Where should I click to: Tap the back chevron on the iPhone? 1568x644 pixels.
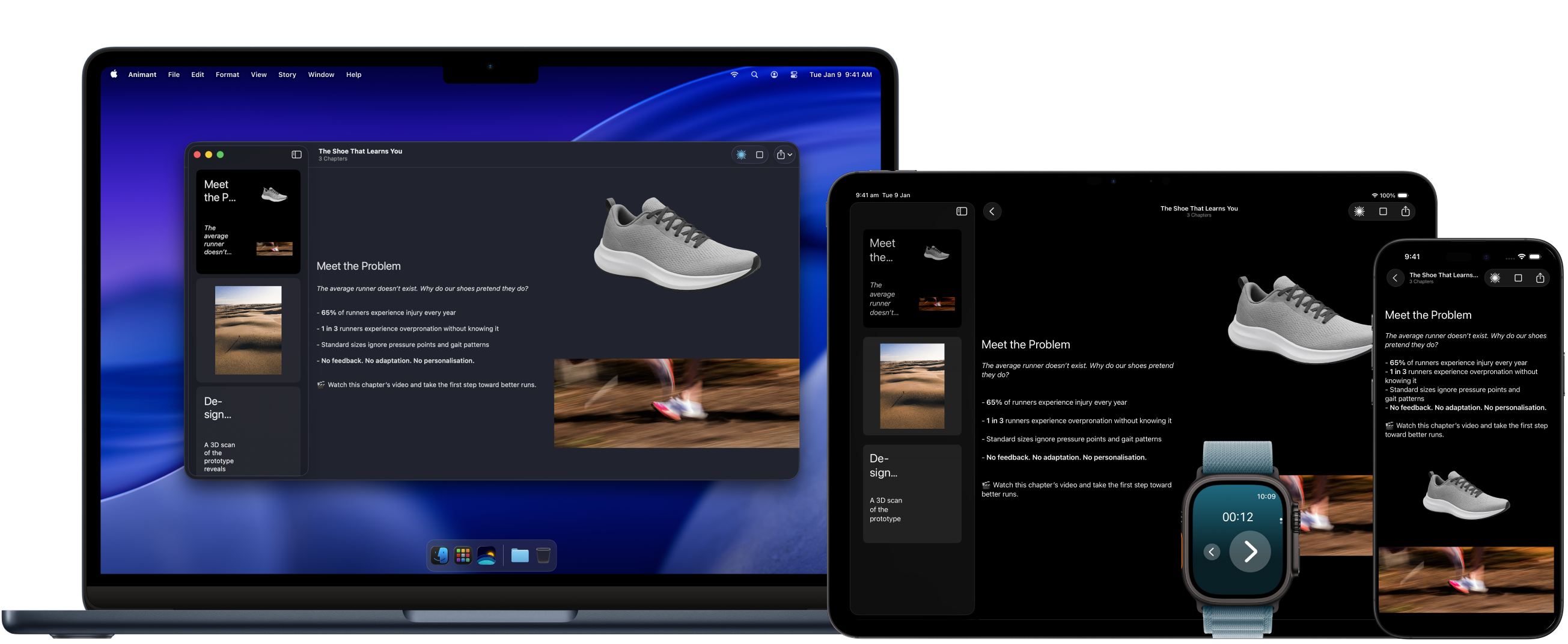tap(1396, 278)
